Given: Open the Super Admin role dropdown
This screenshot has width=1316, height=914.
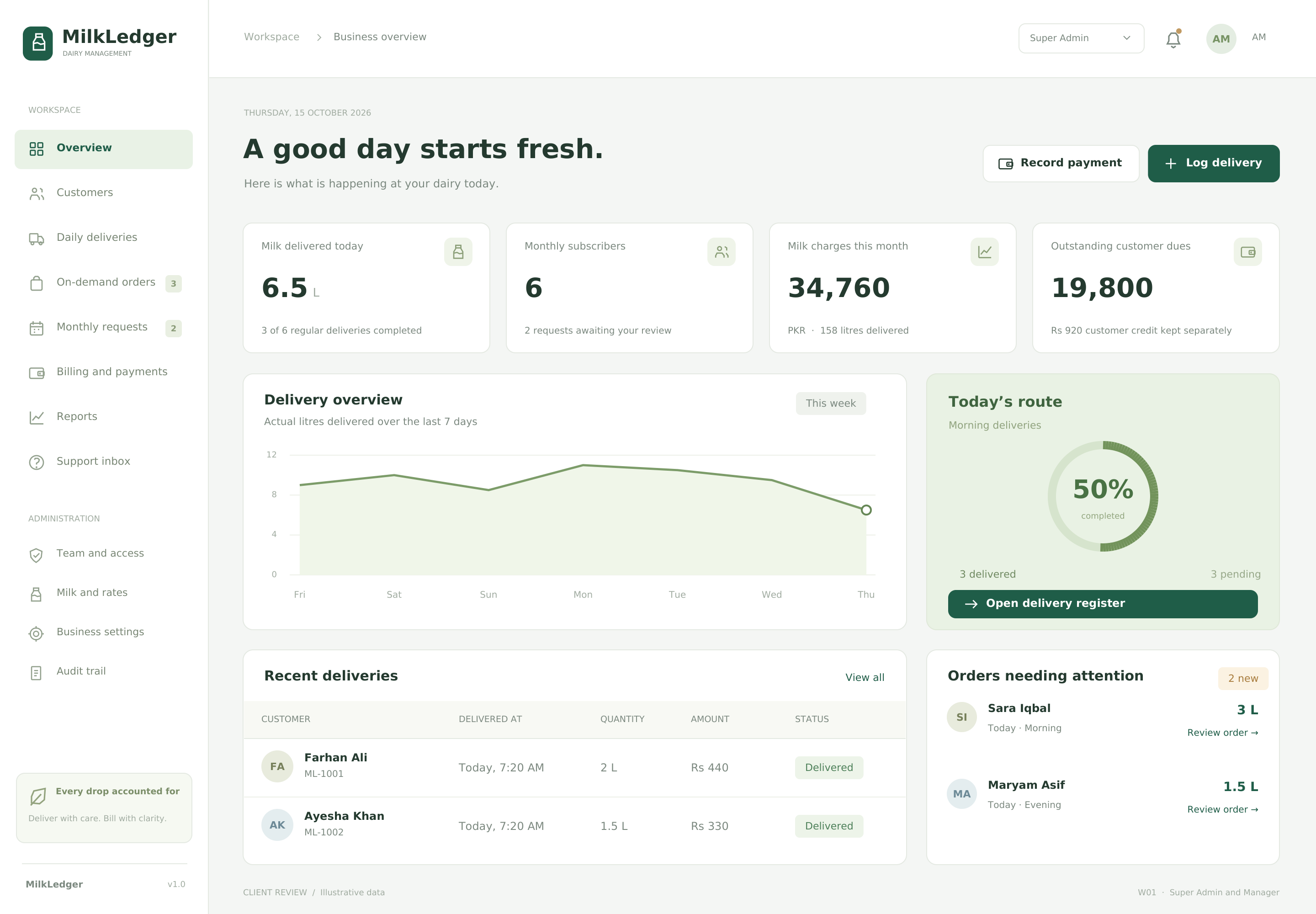Looking at the screenshot, I should click(1081, 38).
